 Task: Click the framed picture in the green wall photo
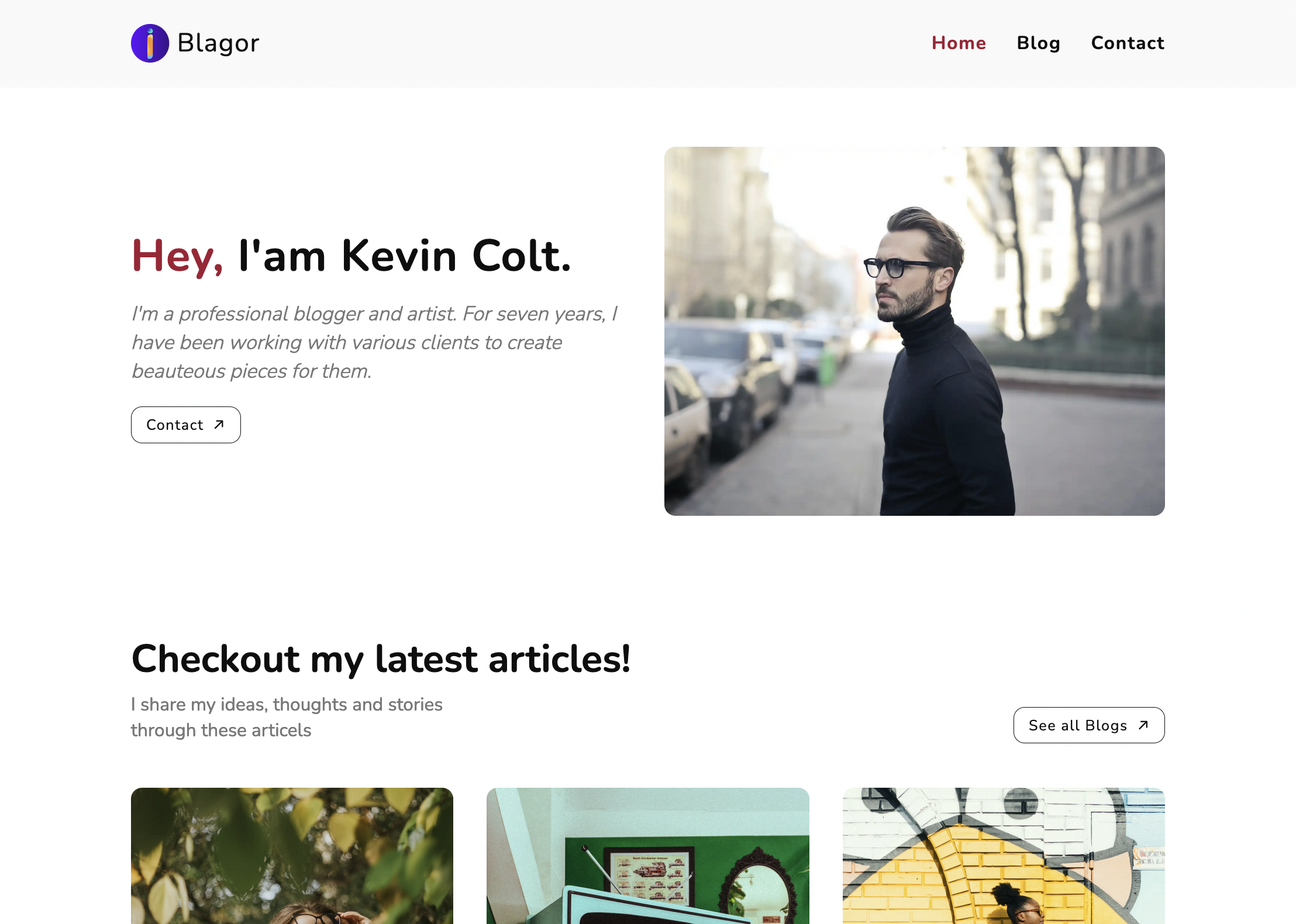tap(650, 878)
